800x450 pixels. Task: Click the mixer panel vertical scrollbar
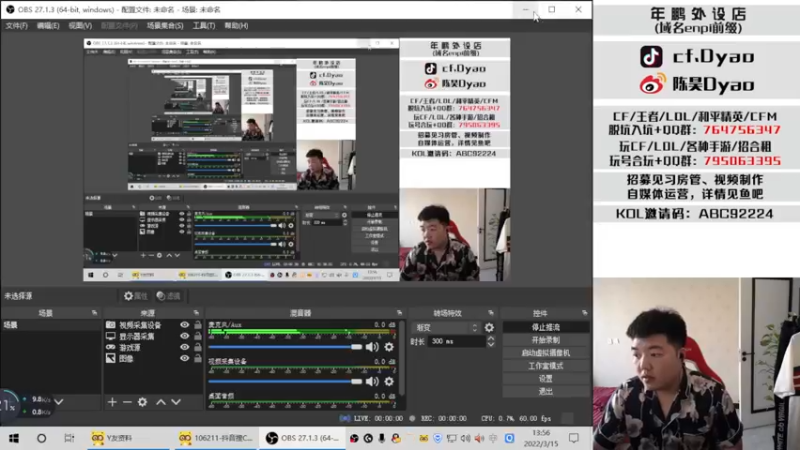coord(402,357)
